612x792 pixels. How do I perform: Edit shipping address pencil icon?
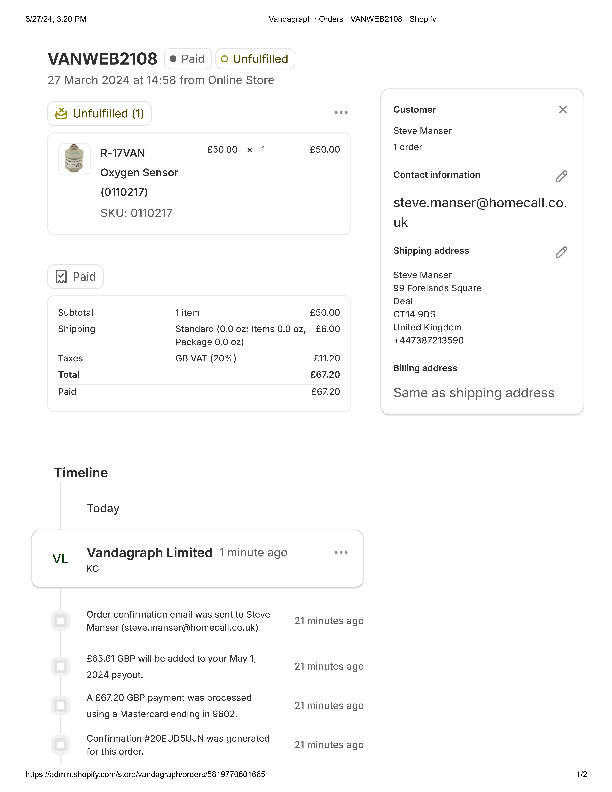pyautogui.click(x=561, y=252)
